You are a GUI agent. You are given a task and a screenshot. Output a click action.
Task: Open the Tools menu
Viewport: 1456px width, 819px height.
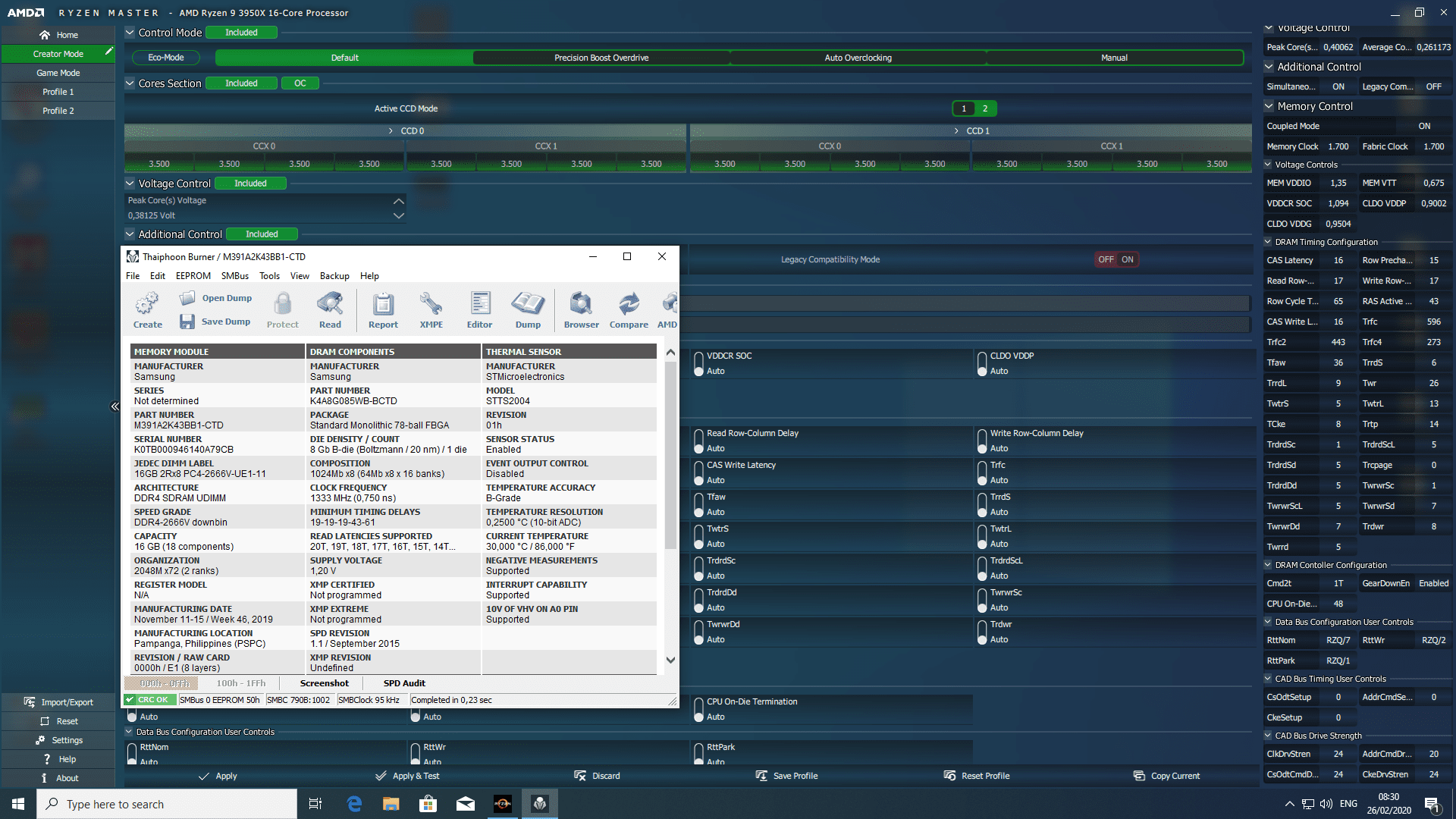pyautogui.click(x=269, y=276)
